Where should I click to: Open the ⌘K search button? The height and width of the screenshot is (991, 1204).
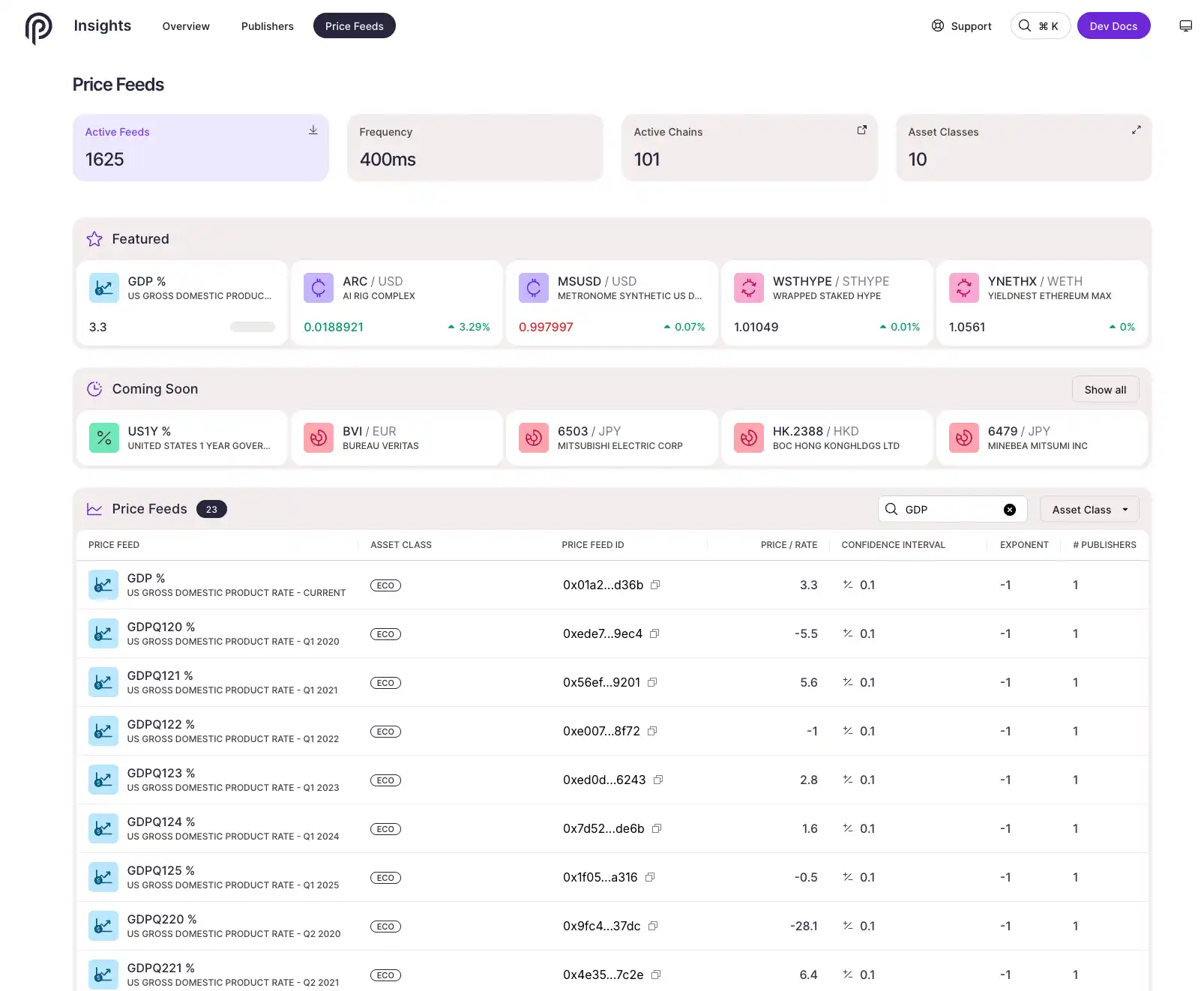tap(1039, 26)
